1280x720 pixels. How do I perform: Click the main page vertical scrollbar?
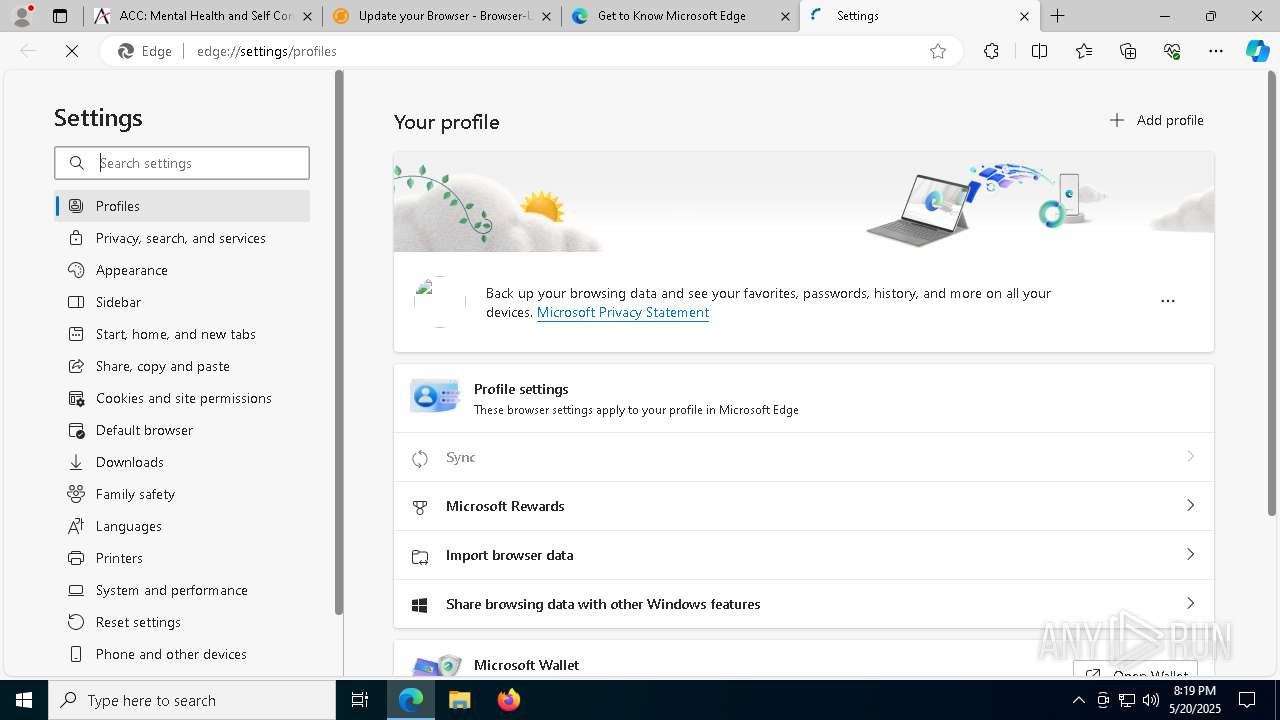point(1272,294)
